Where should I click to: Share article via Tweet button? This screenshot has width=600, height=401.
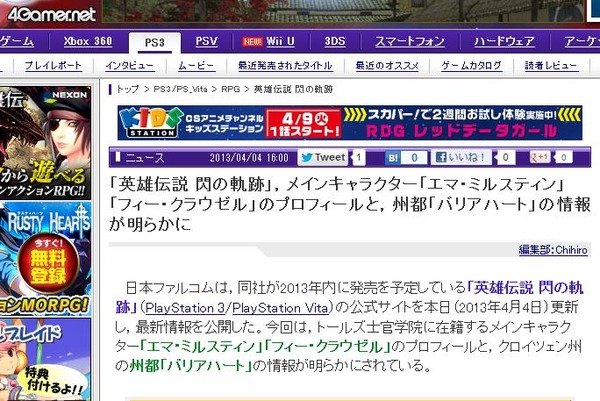[323, 157]
